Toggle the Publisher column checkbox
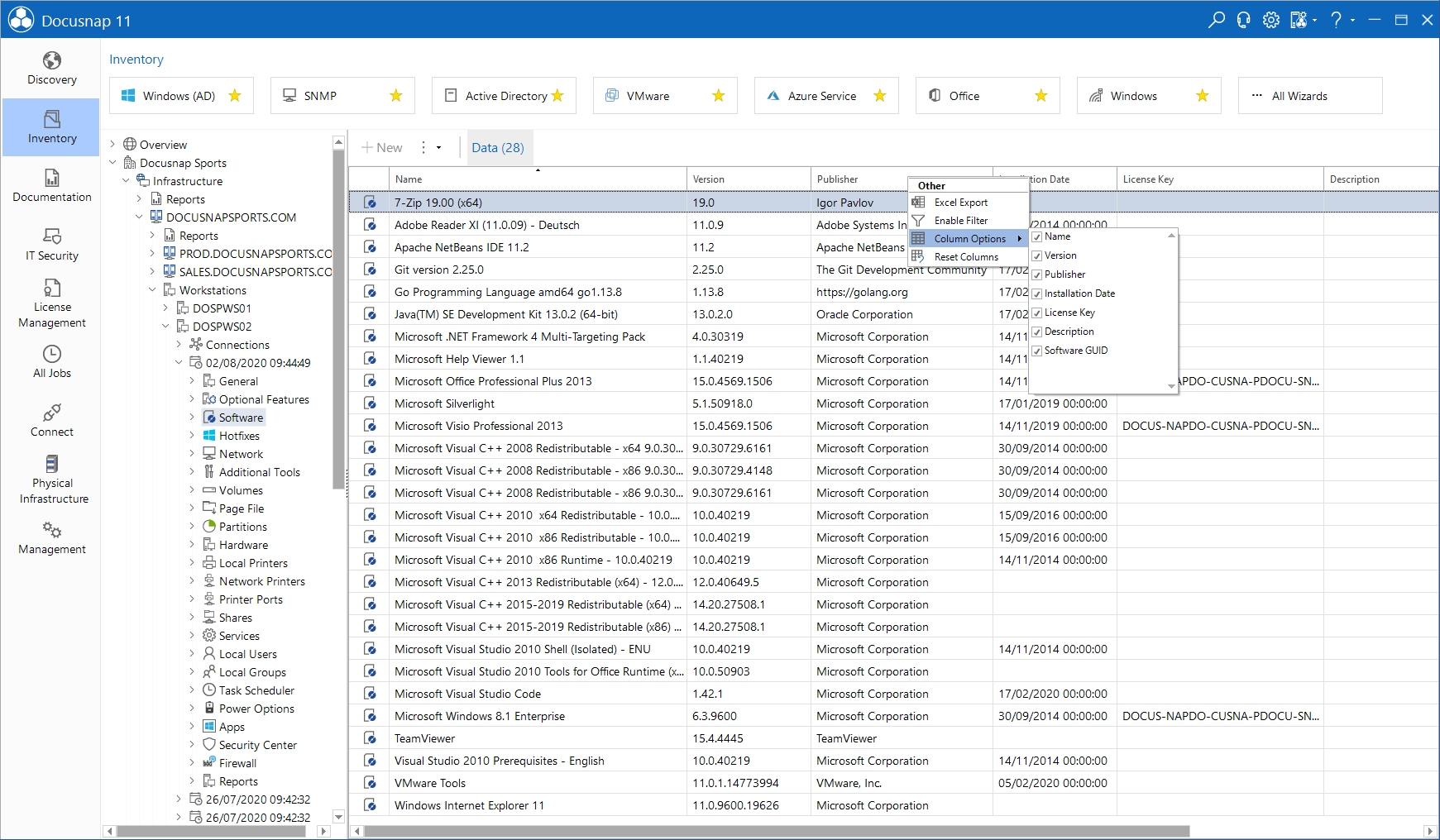 coord(1037,274)
